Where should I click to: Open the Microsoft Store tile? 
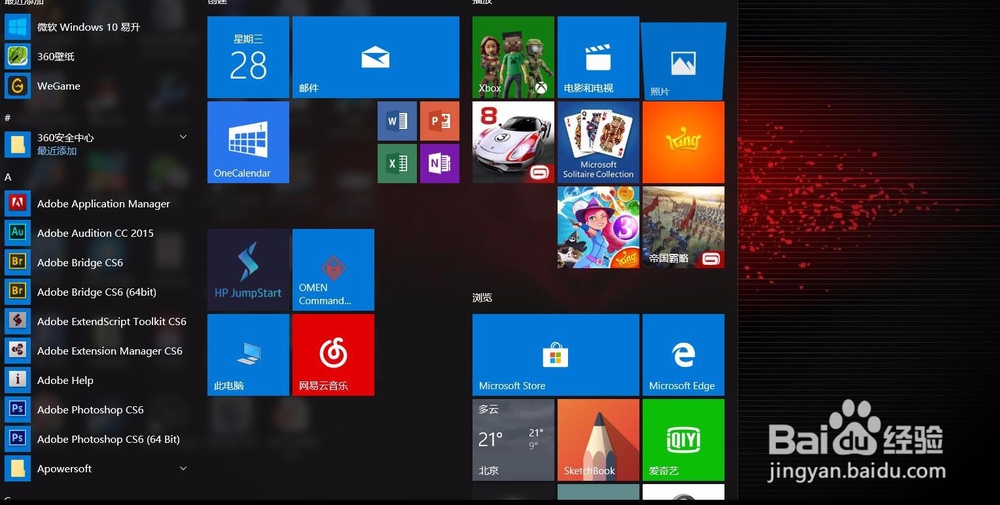555,355
